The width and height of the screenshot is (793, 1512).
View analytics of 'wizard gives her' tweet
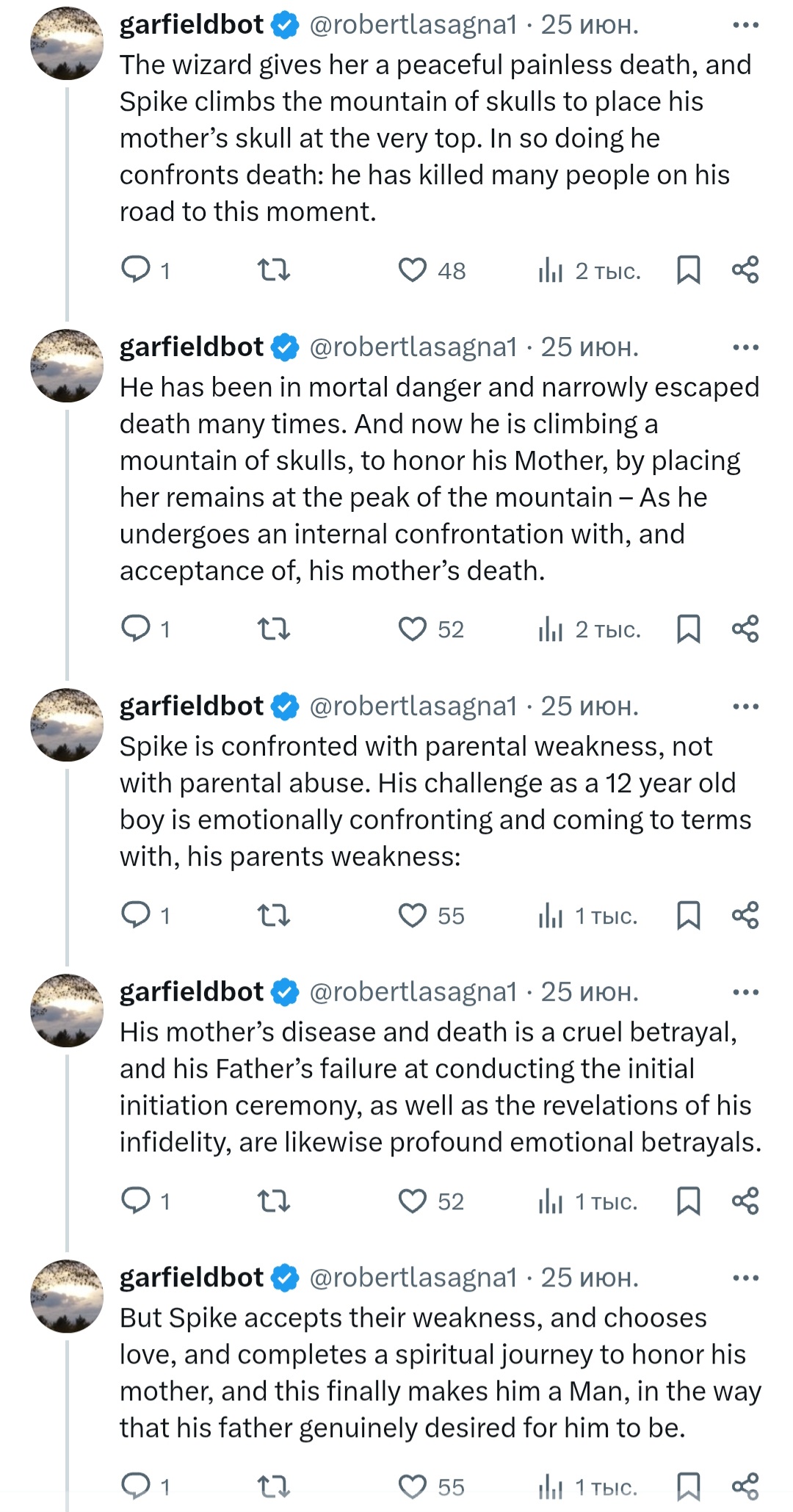tap(551, 270)
